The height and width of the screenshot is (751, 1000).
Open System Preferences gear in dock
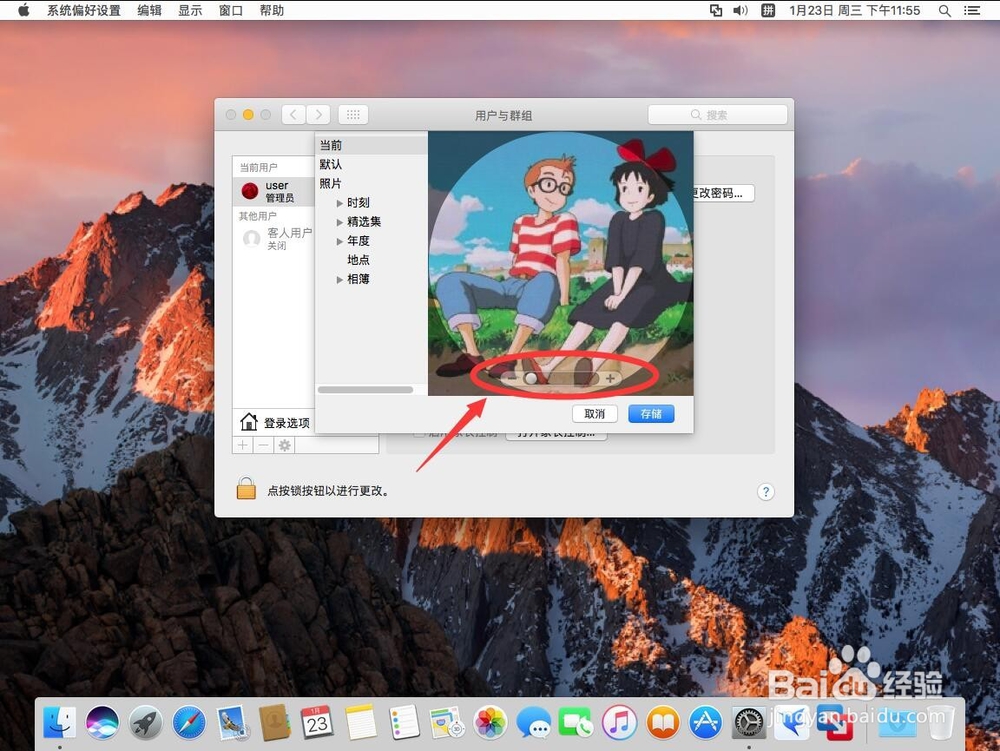[x=749, y=722]
